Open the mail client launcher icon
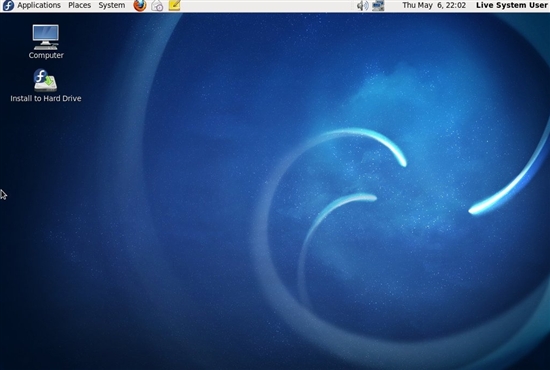550x370 pixels. click(157, 5)
